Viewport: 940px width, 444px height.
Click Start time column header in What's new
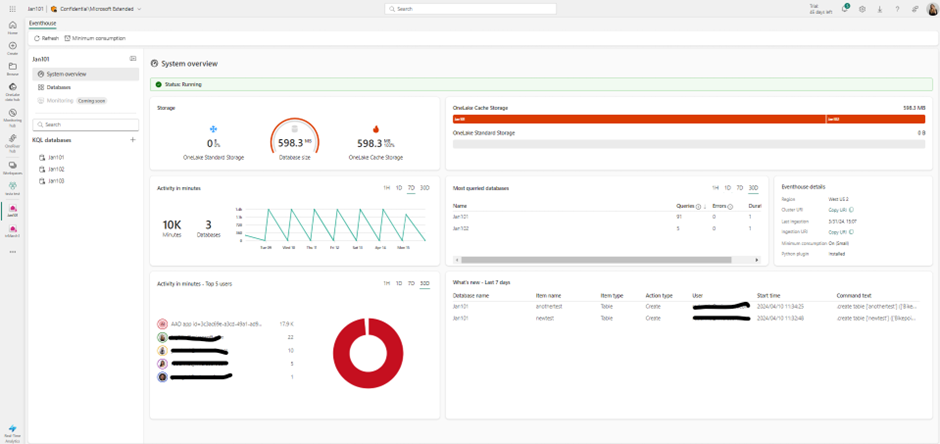(x=768, y=296)
